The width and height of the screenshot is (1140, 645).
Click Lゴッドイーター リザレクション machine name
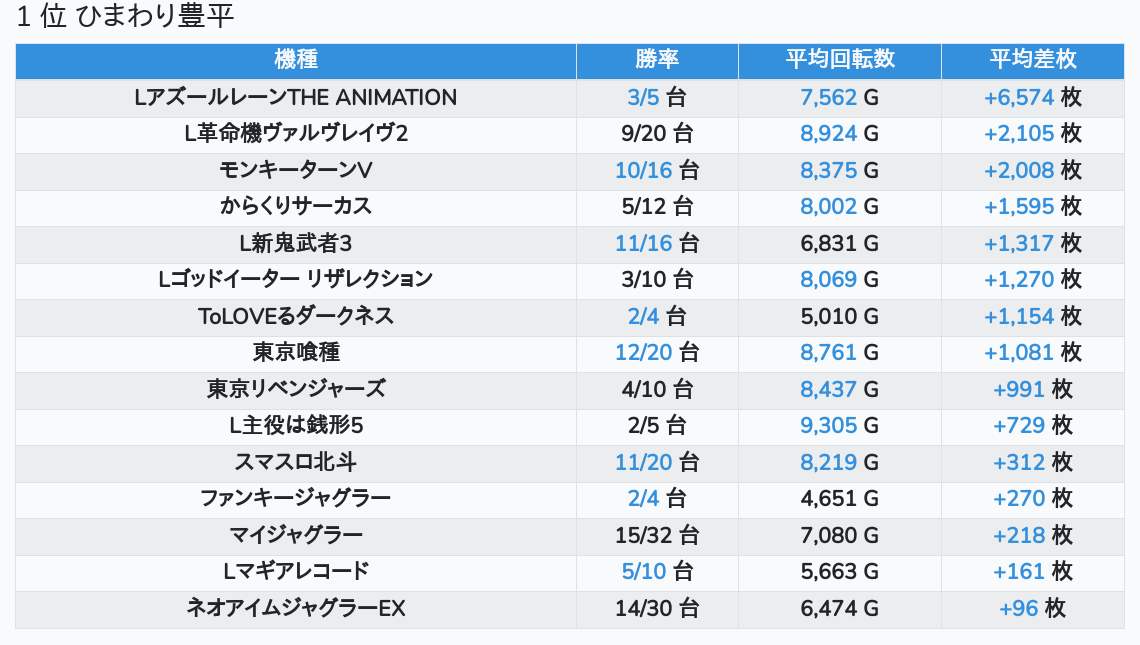tap(296, 279)
